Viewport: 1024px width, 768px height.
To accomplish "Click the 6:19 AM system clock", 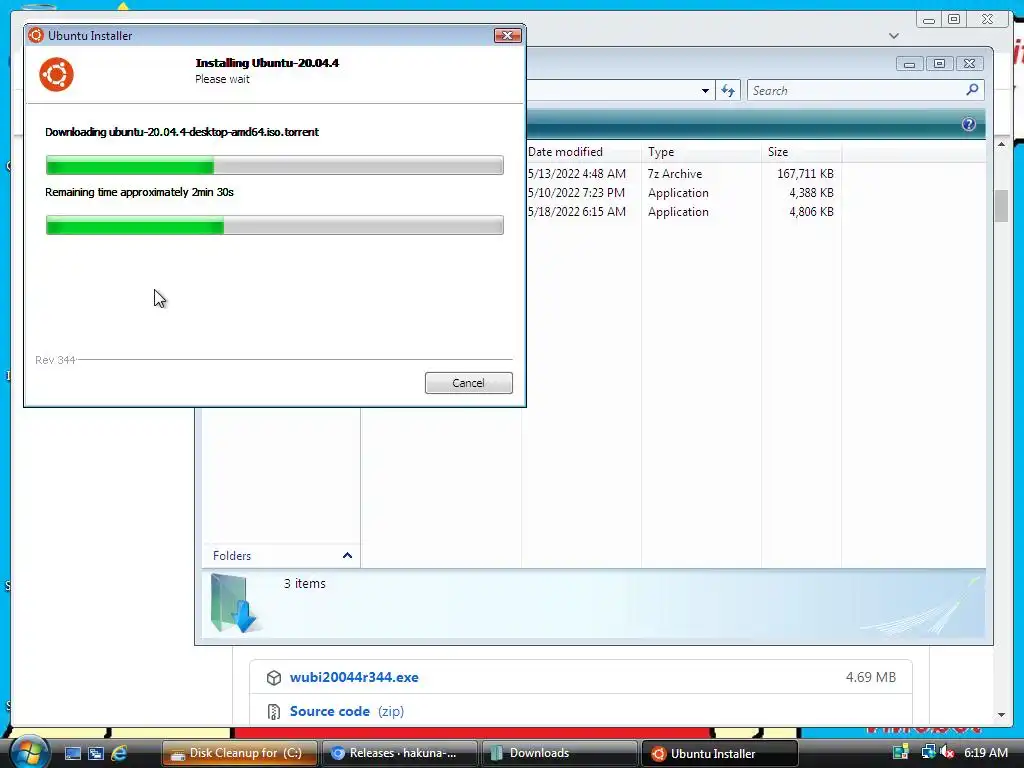I will point(986,752).
